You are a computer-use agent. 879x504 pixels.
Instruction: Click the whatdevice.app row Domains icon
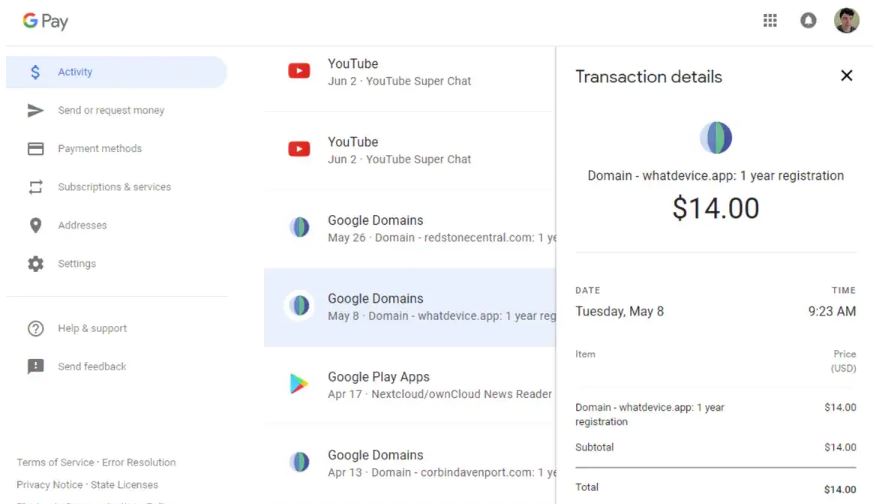pos(299,306)
